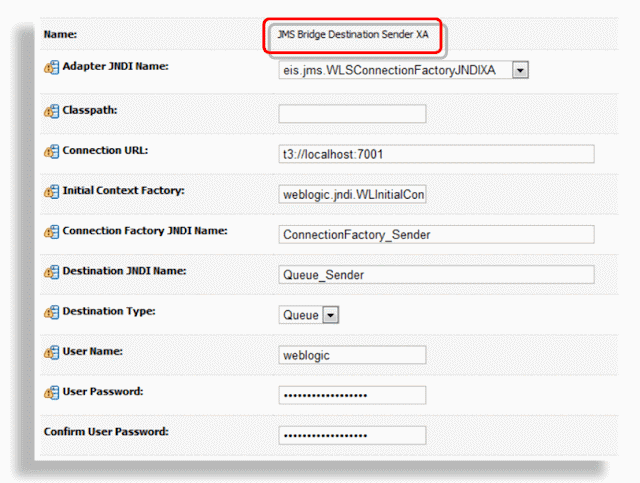Viewport: 640px width, 483px height.
Task: Click the Classpath label text
Action: point(90,110)
